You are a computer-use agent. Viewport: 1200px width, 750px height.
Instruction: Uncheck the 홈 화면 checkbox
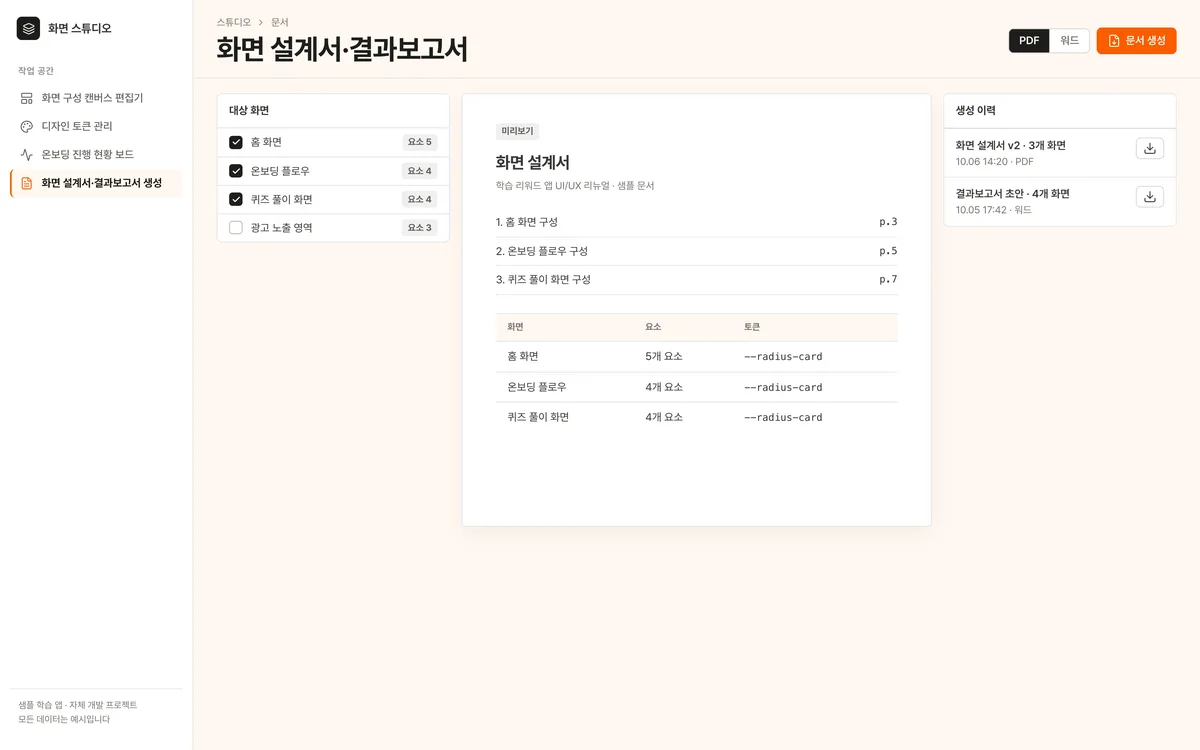236,142
